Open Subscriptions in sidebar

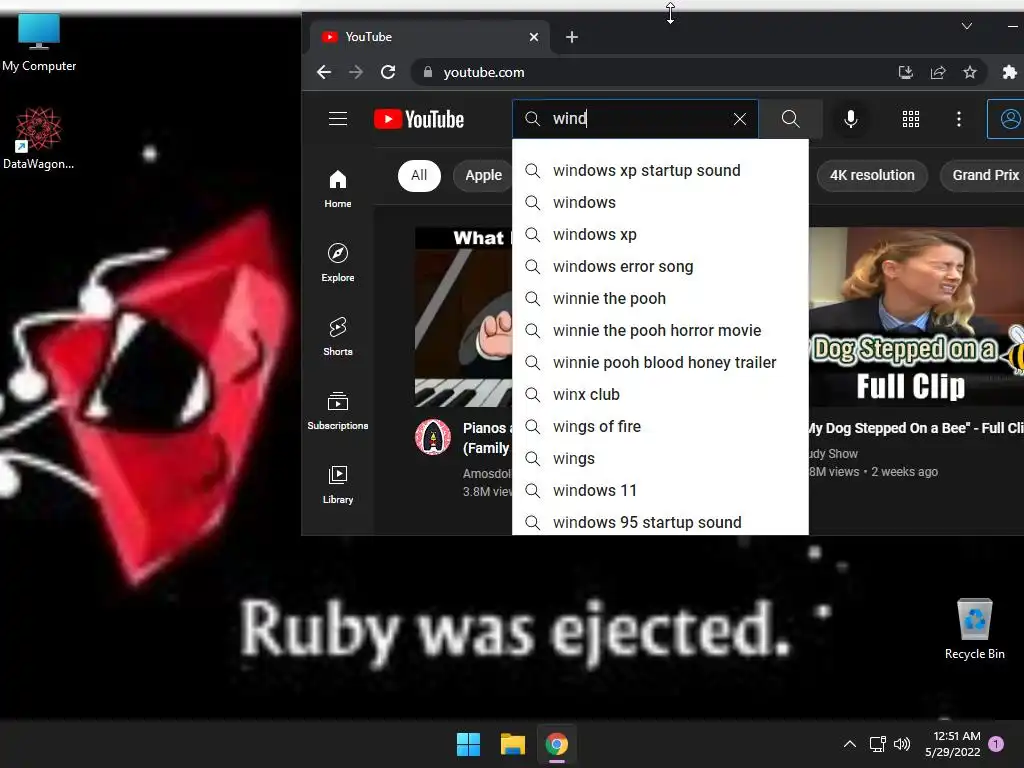click(x=338, y=411)
